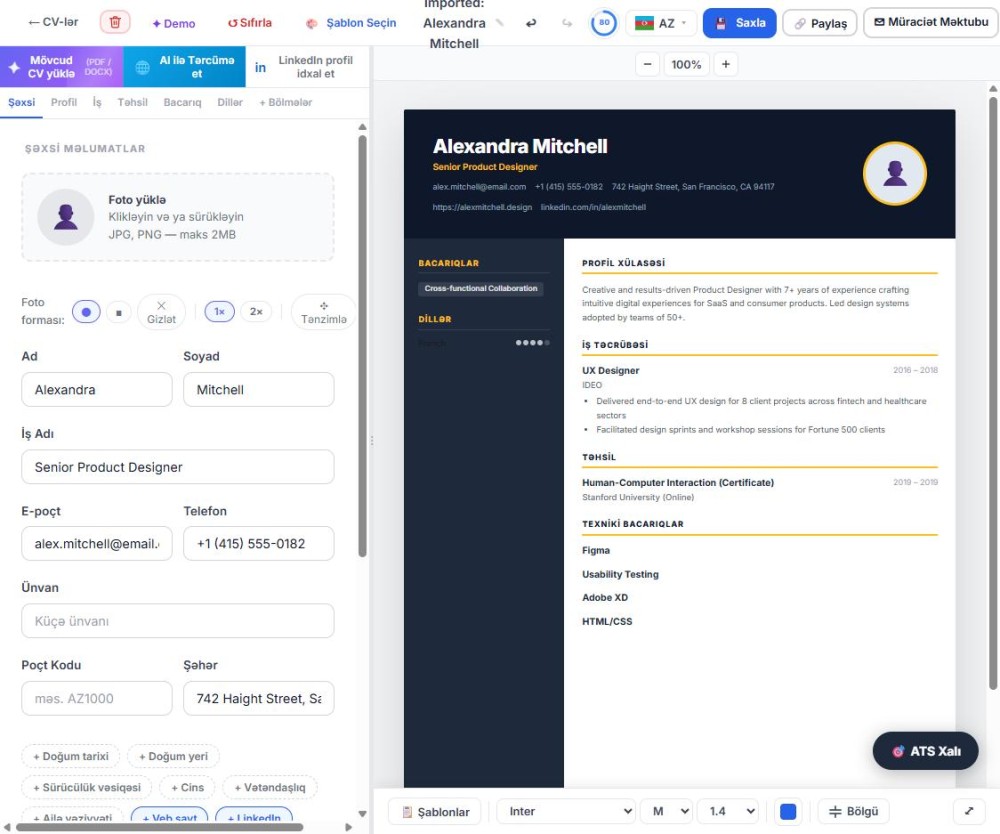Click the red trash delete icon
1000x834 pixels.
(115, 22)
